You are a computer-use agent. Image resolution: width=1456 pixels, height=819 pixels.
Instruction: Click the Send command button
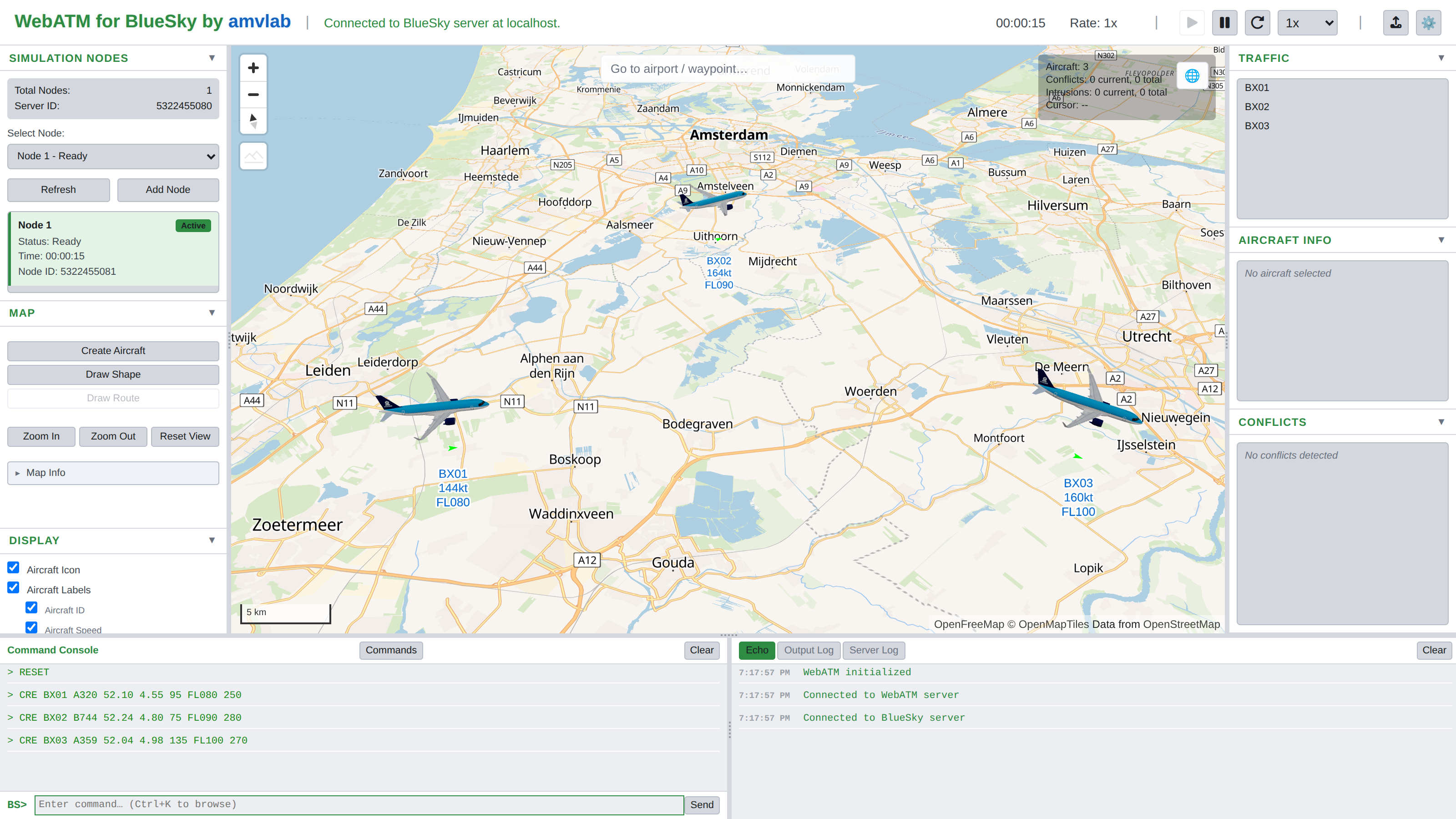[702, 804]
